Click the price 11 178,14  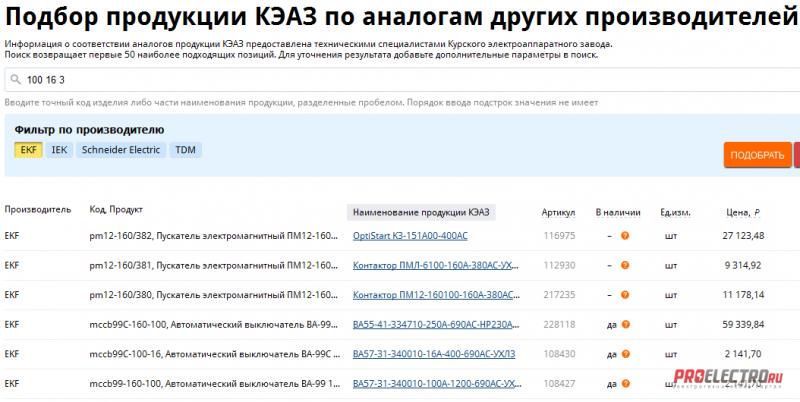[x=743, y=295]
